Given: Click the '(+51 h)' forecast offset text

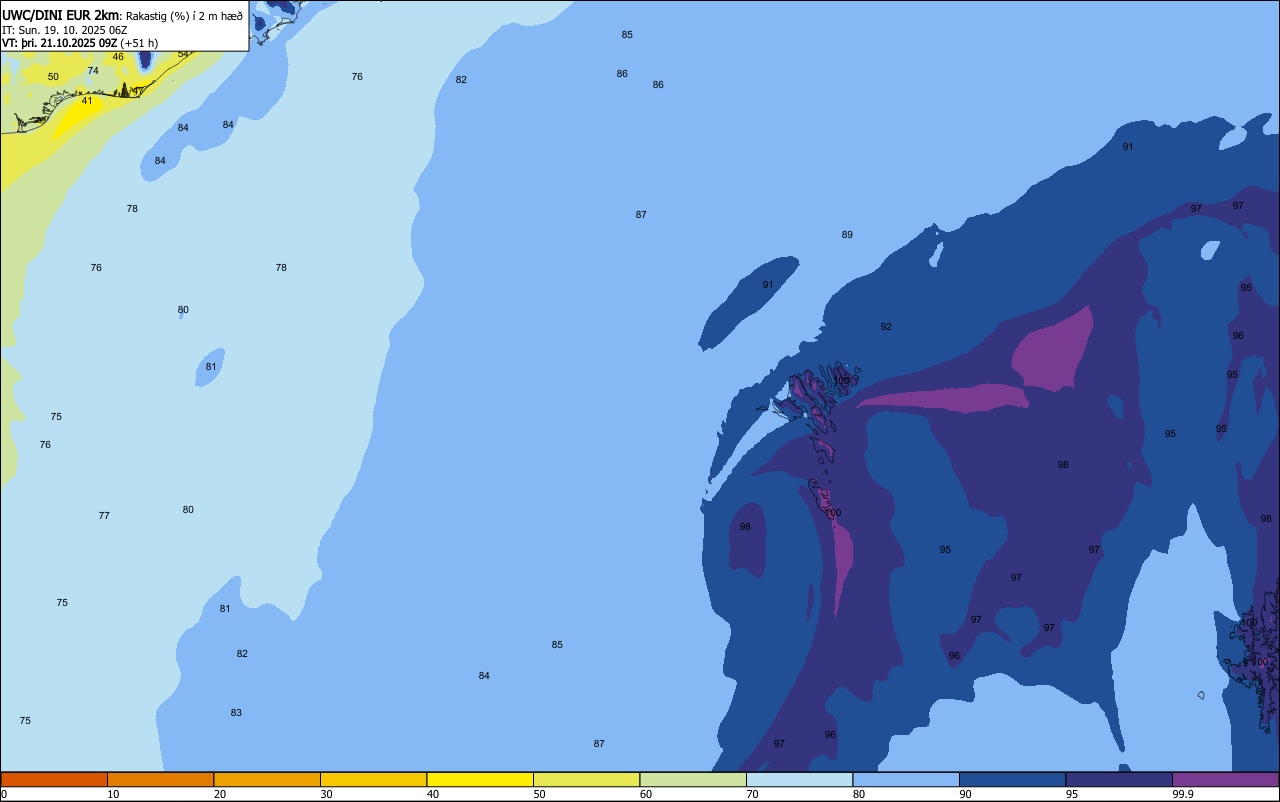Looking at the screenshot, I should (x=139, y=43).
